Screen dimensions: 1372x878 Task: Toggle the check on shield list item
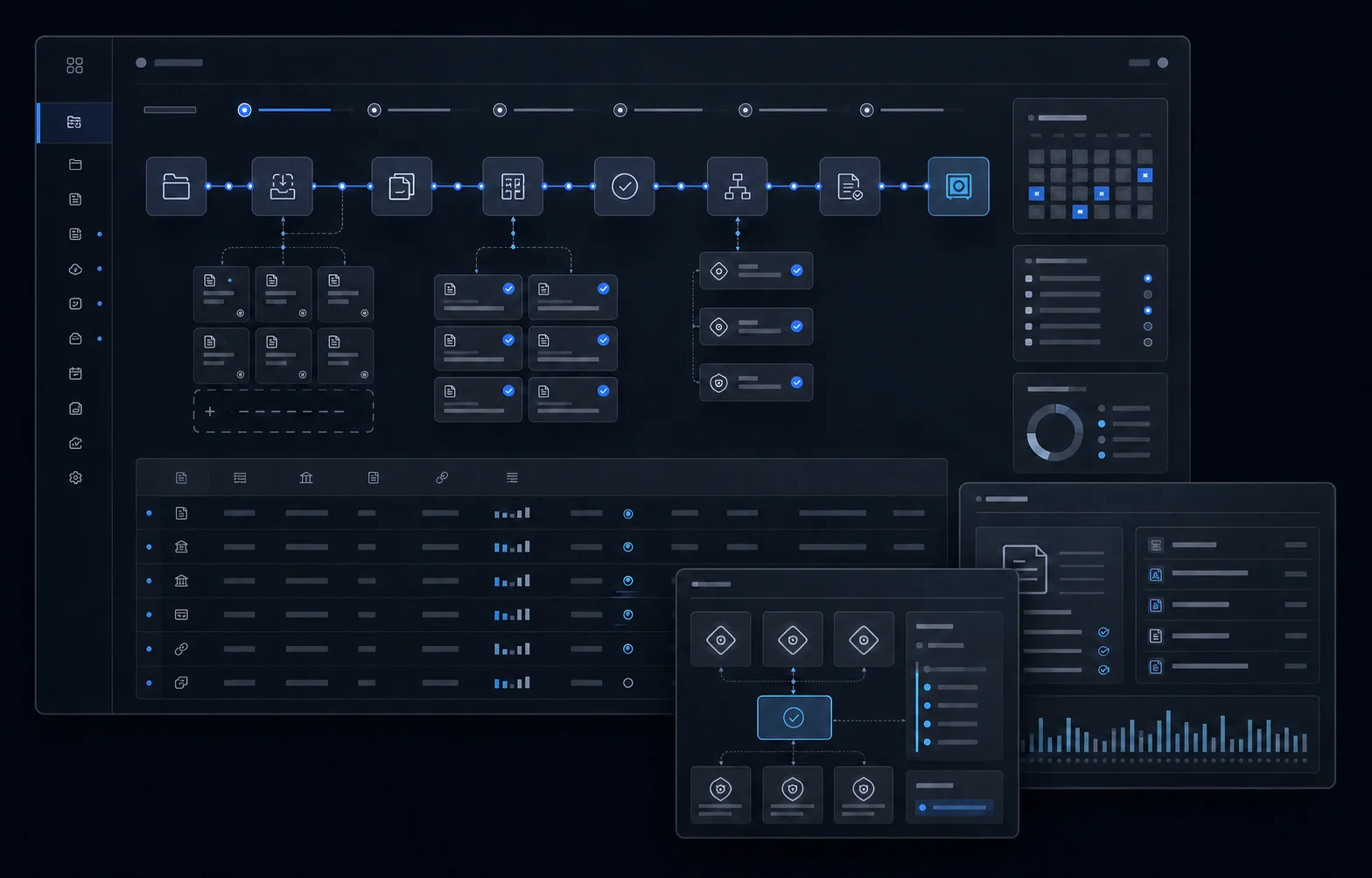point(797,383)
